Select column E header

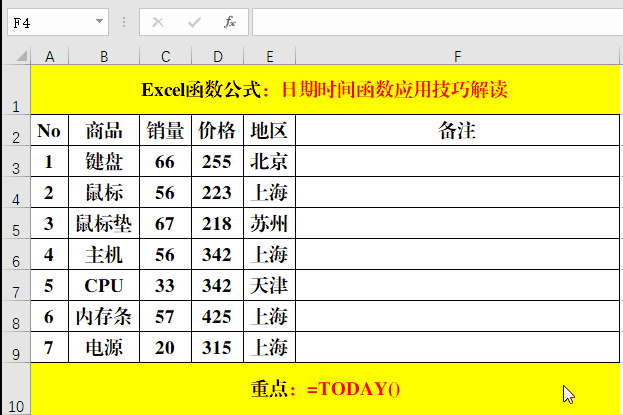pos(270,56)
